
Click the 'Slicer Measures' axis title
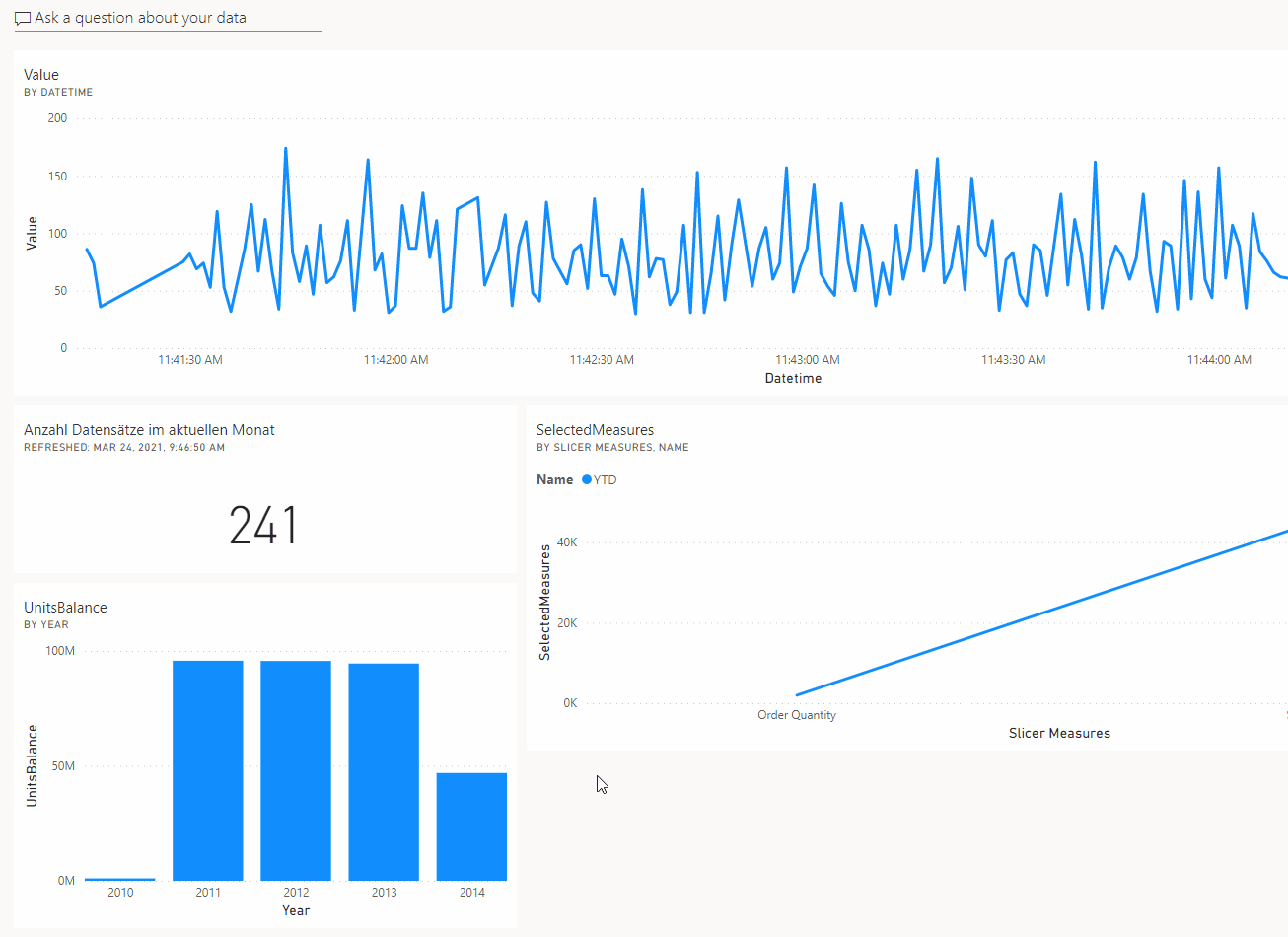click(1059, 733)
